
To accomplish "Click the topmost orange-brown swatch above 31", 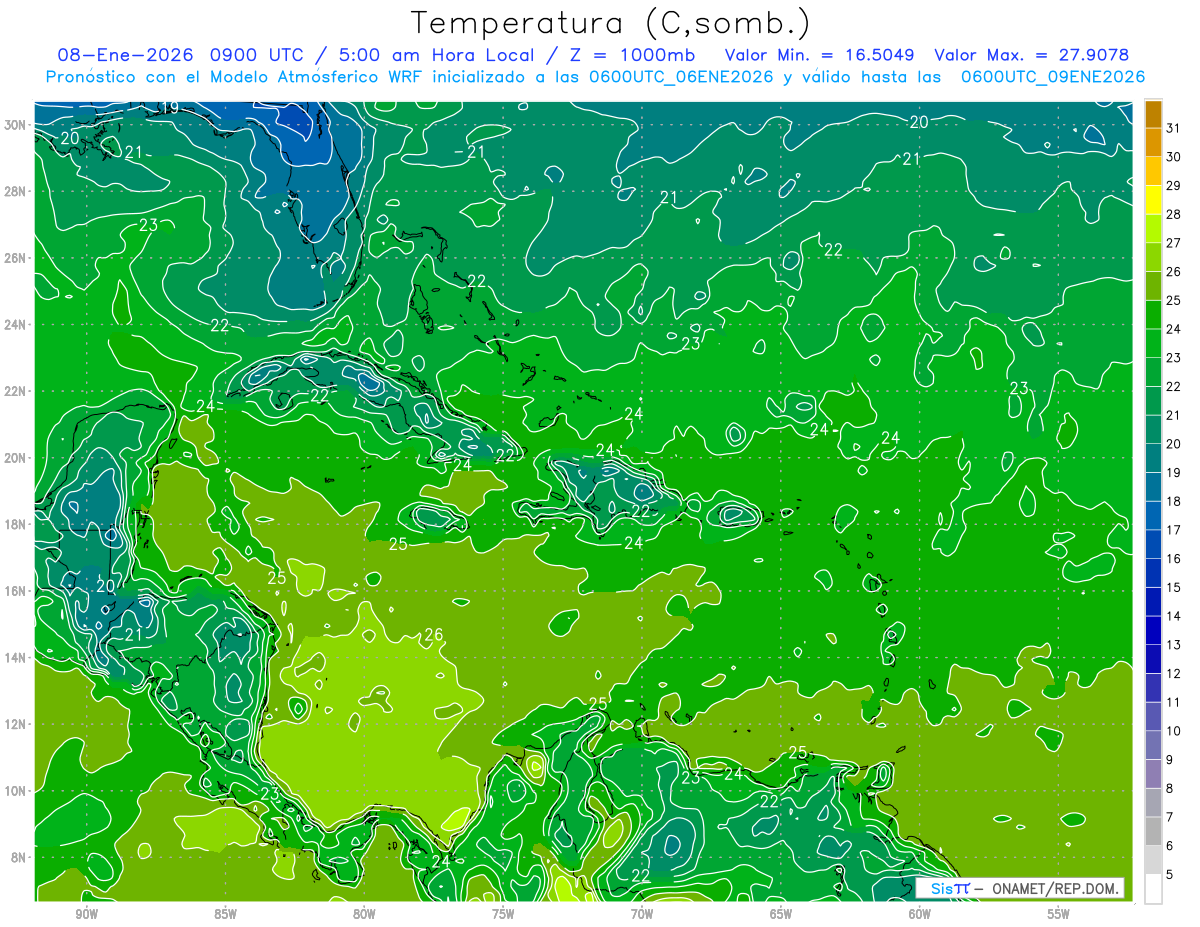I will (x=1153, y=115).
